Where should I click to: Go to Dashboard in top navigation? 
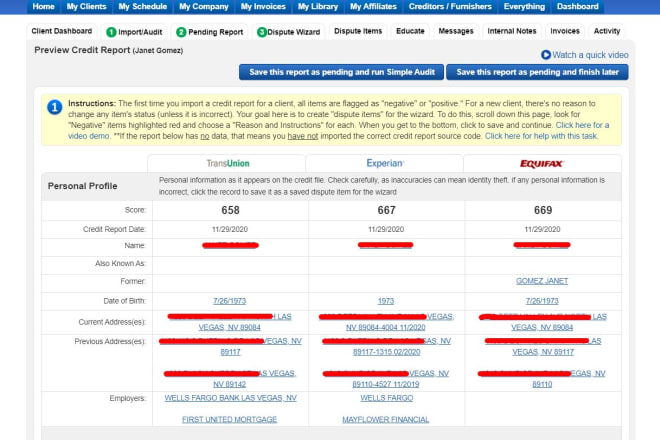point(578,7)
